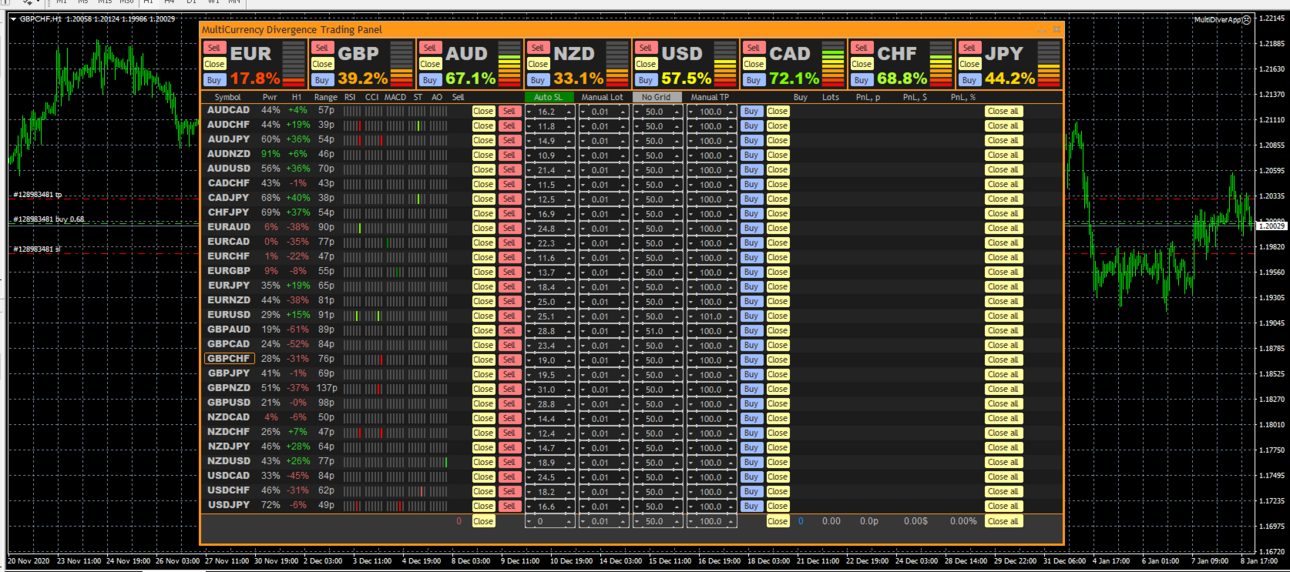Screen dimensions: 1290x572
Task: Minimize the MultiCurrency Divergence Trading Panel
Action: tap(1043, 30)
